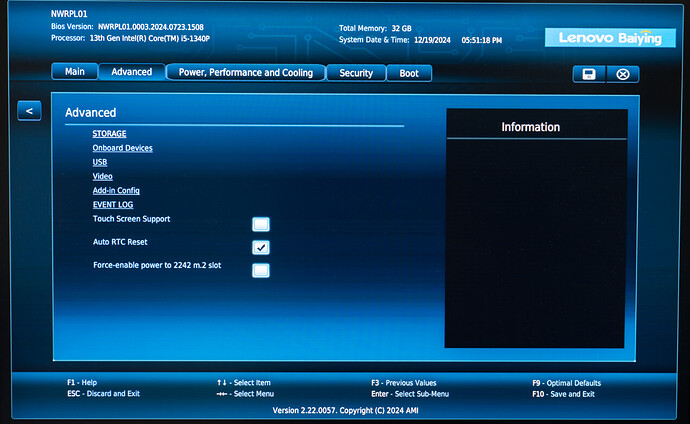This screenshot has height=424, width=690.
Task: Open Add-in Config submenu
Action: coord(116,190)
